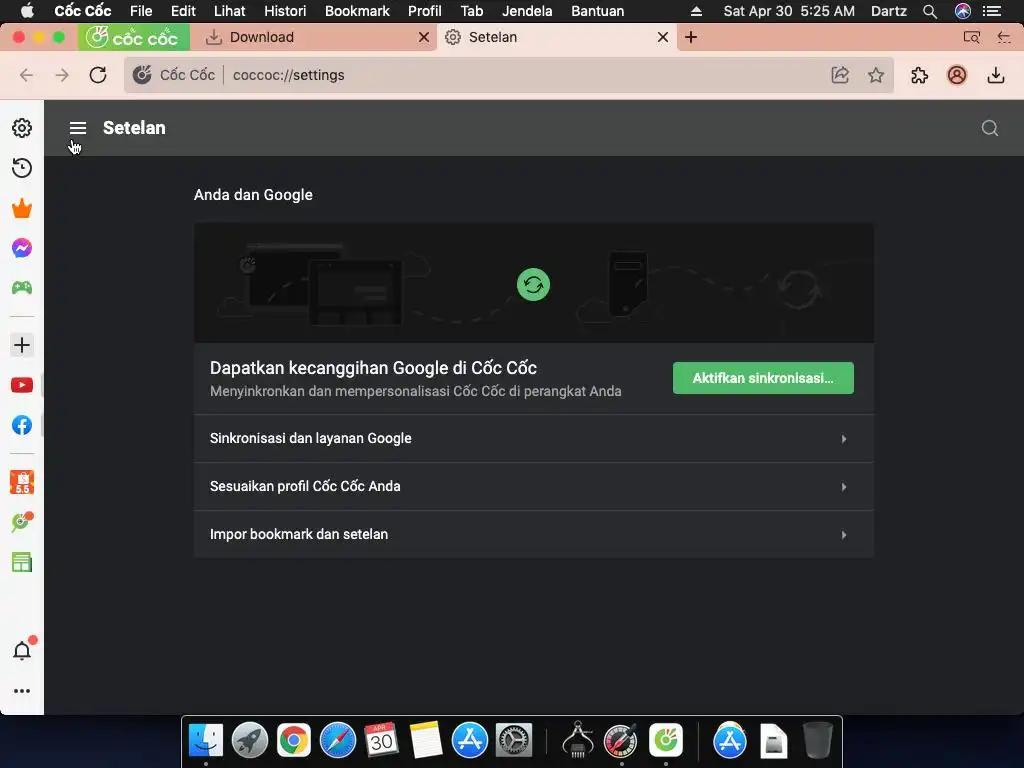This screenshot has width=1024, height=768.
Task: Click the orange crown icon in sidebar
Action: click(x=22, y=208)
